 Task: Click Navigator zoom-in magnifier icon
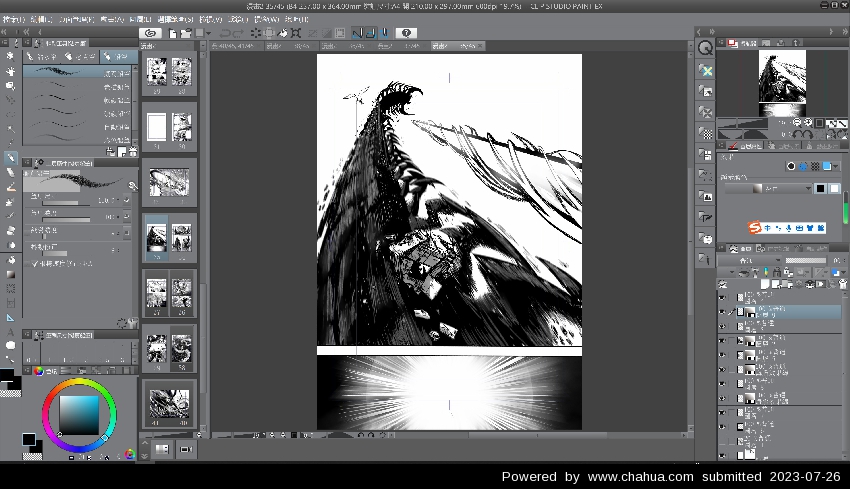[808, 123]
